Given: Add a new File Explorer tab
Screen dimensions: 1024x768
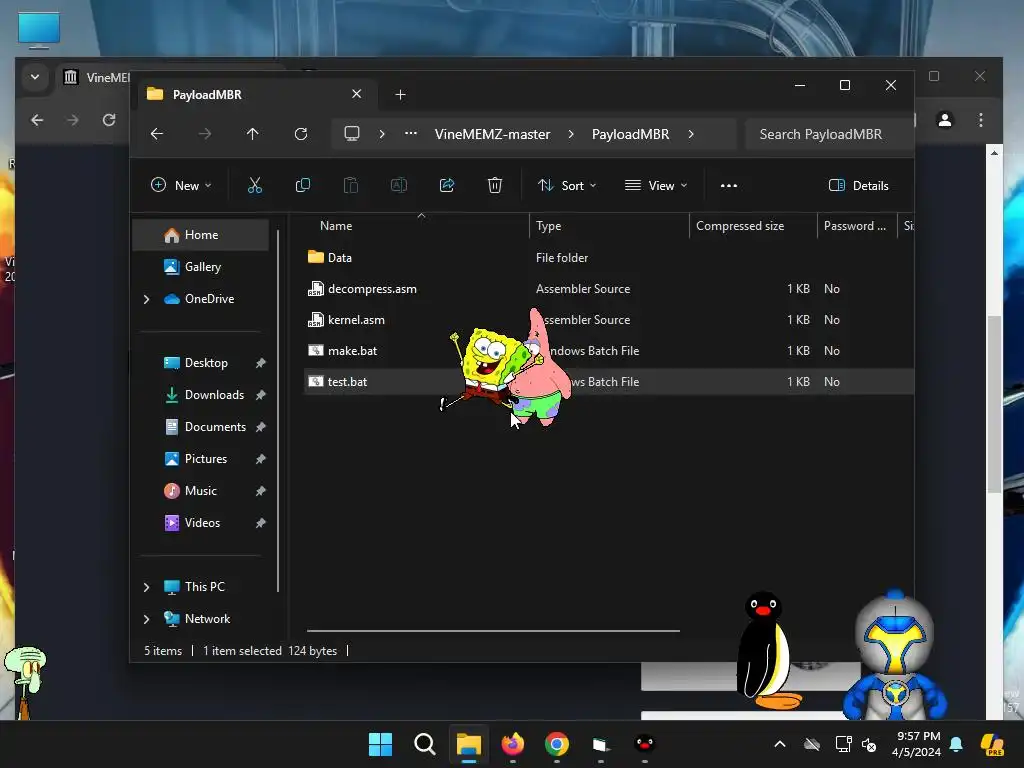Looking at the screenshot, I should (x=400, y=95).
